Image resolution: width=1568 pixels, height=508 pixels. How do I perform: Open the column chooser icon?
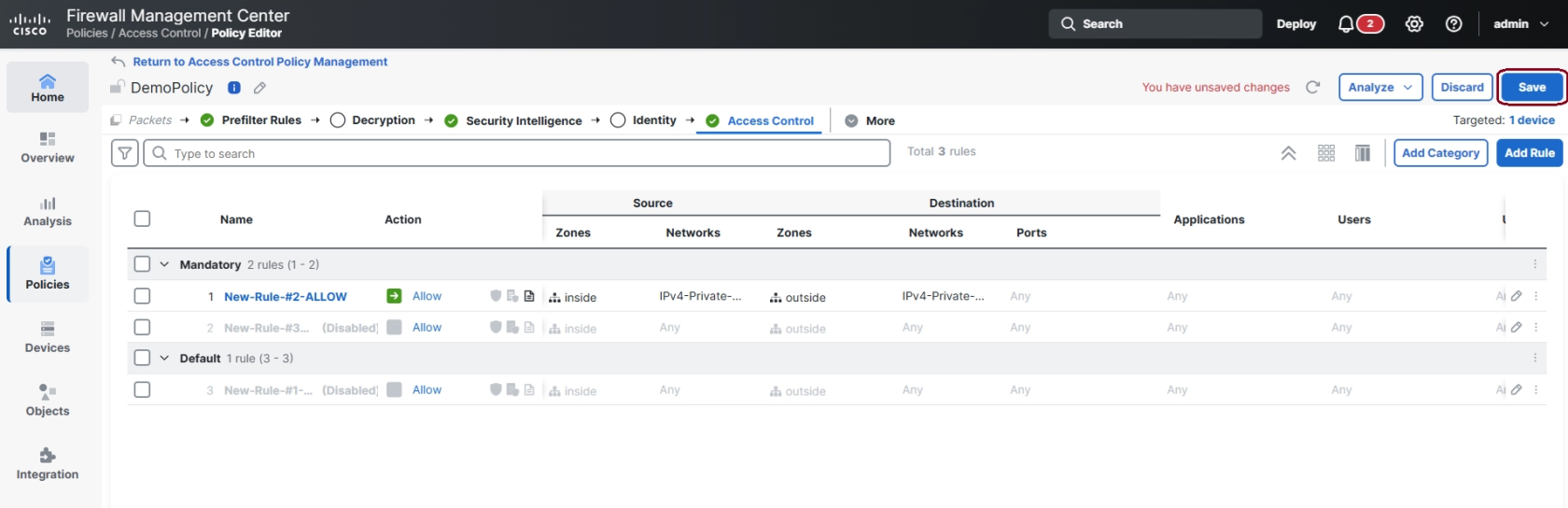[1363, 153]
